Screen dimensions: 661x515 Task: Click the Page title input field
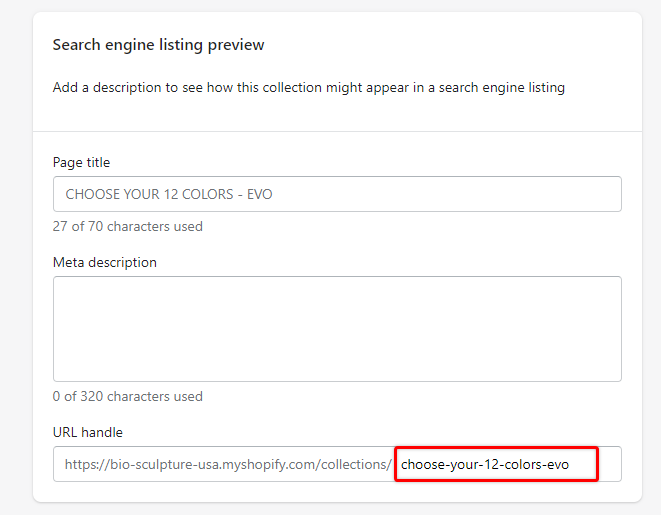[336, 194]
